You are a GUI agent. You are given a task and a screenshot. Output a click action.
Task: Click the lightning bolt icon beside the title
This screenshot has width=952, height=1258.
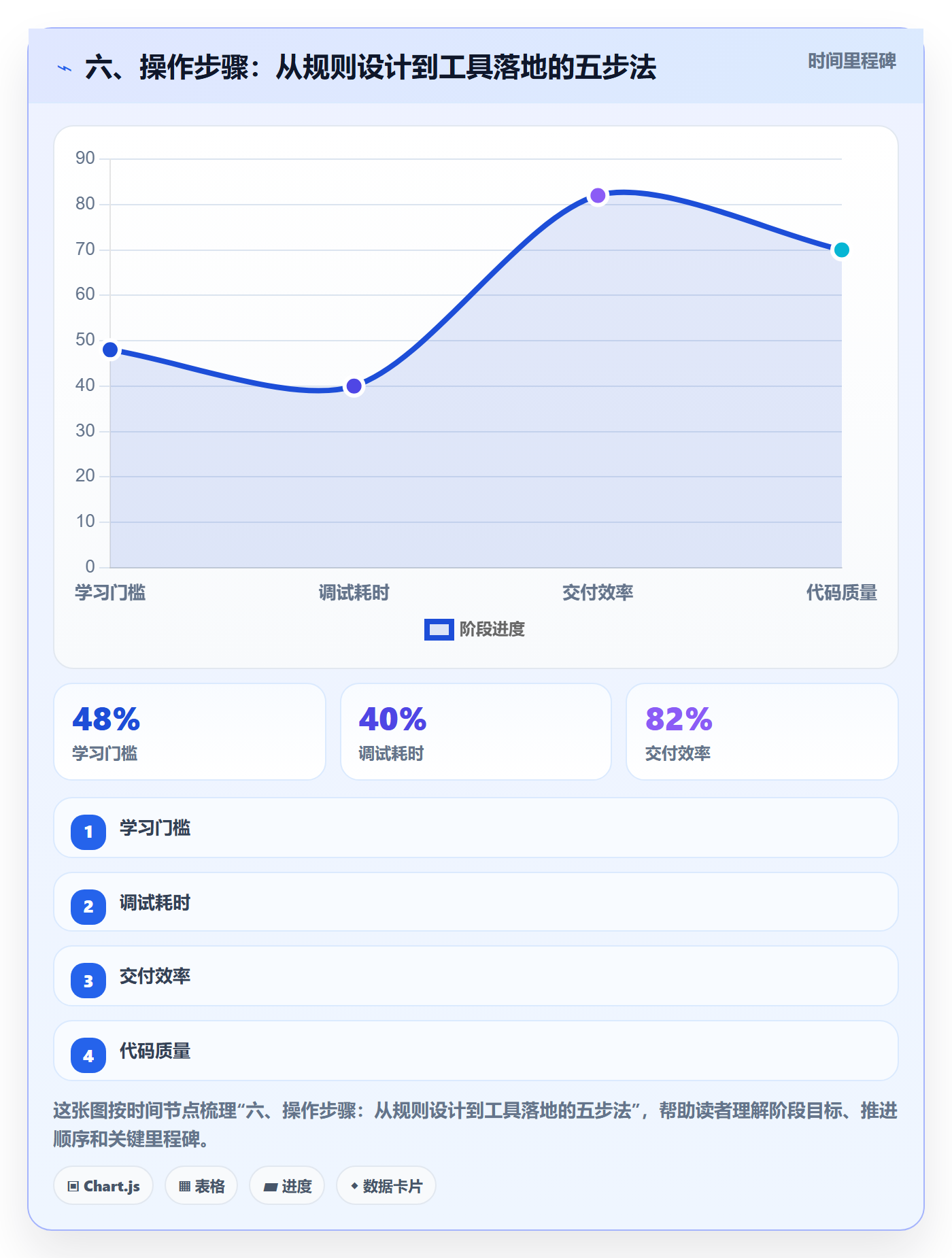pos(65,68)
